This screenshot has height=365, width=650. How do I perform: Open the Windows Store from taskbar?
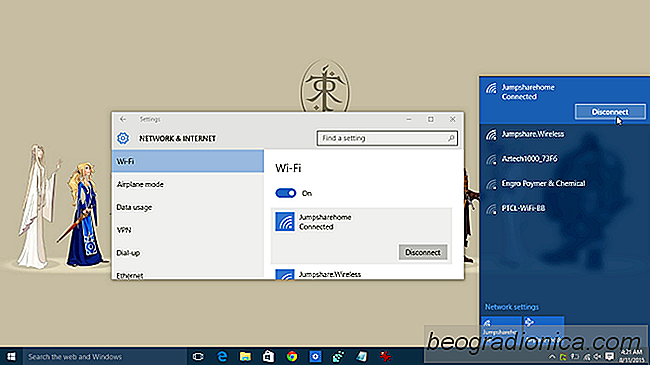click(x=268, y=356)
